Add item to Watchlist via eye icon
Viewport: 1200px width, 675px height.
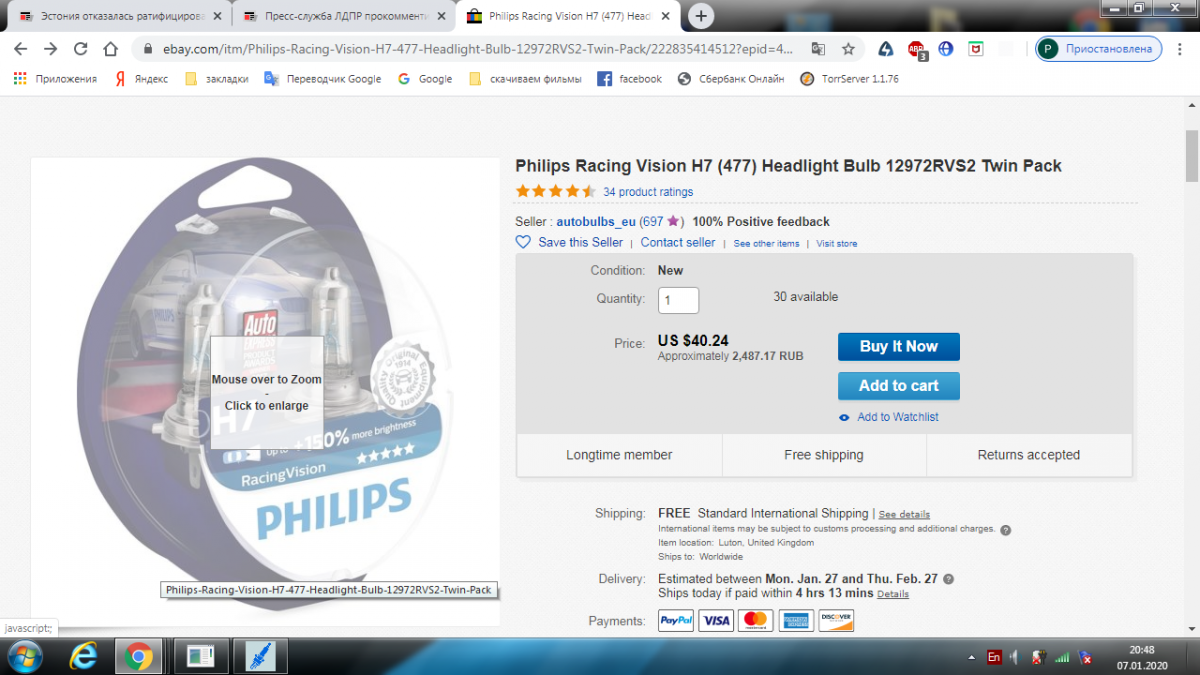coord(845,417)
